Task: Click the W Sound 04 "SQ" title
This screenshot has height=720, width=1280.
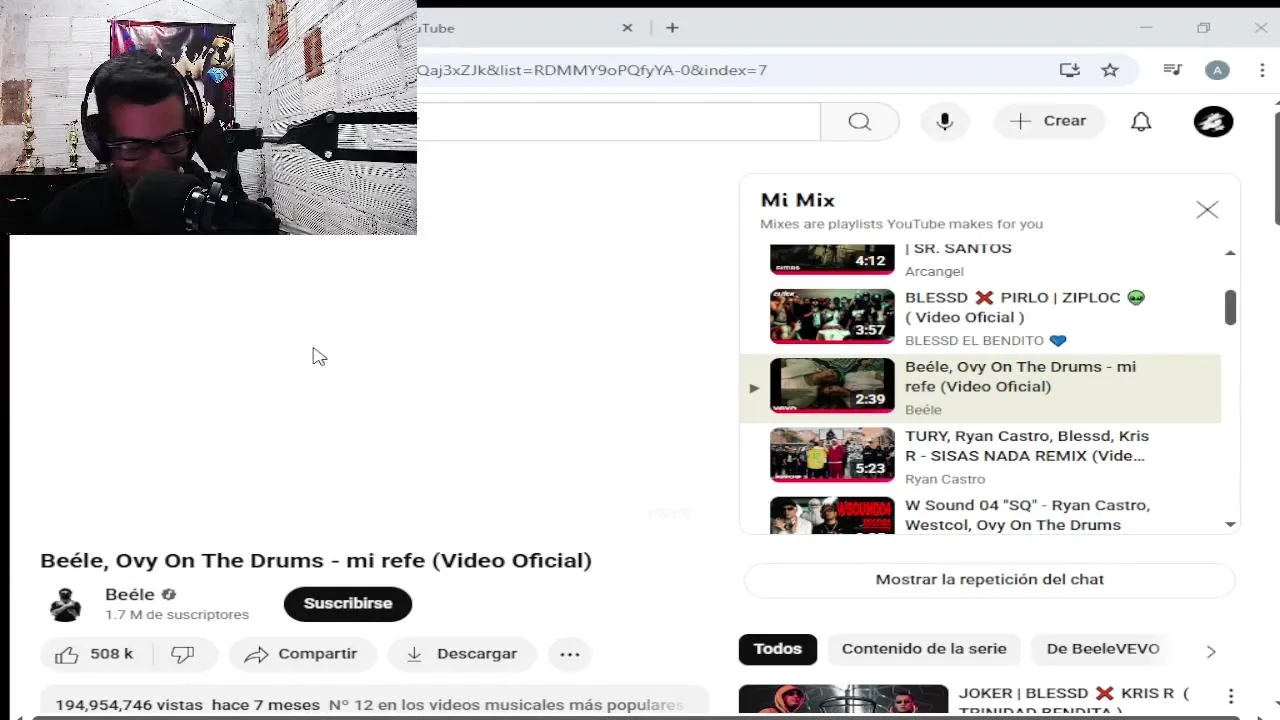Action: coord(1027,515)
